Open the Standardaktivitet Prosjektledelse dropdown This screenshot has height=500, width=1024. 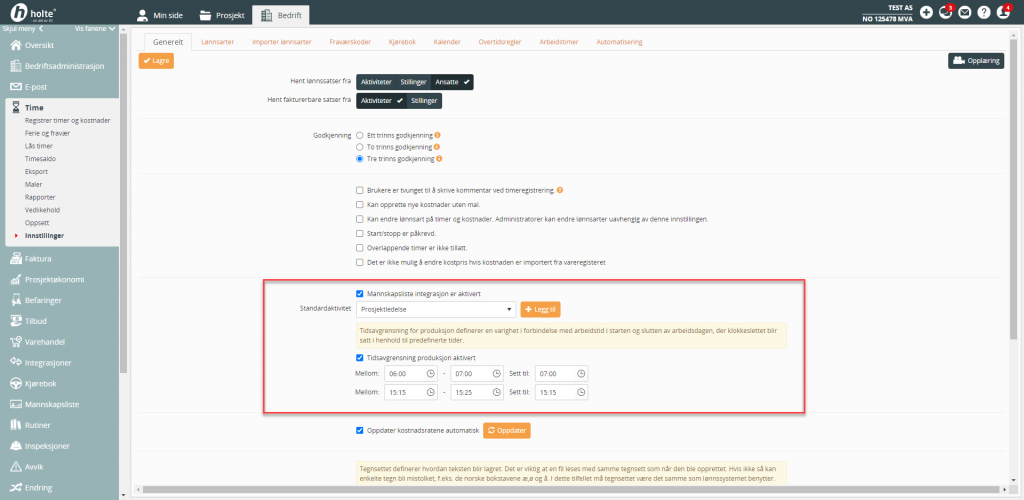(x=436, y=310)
